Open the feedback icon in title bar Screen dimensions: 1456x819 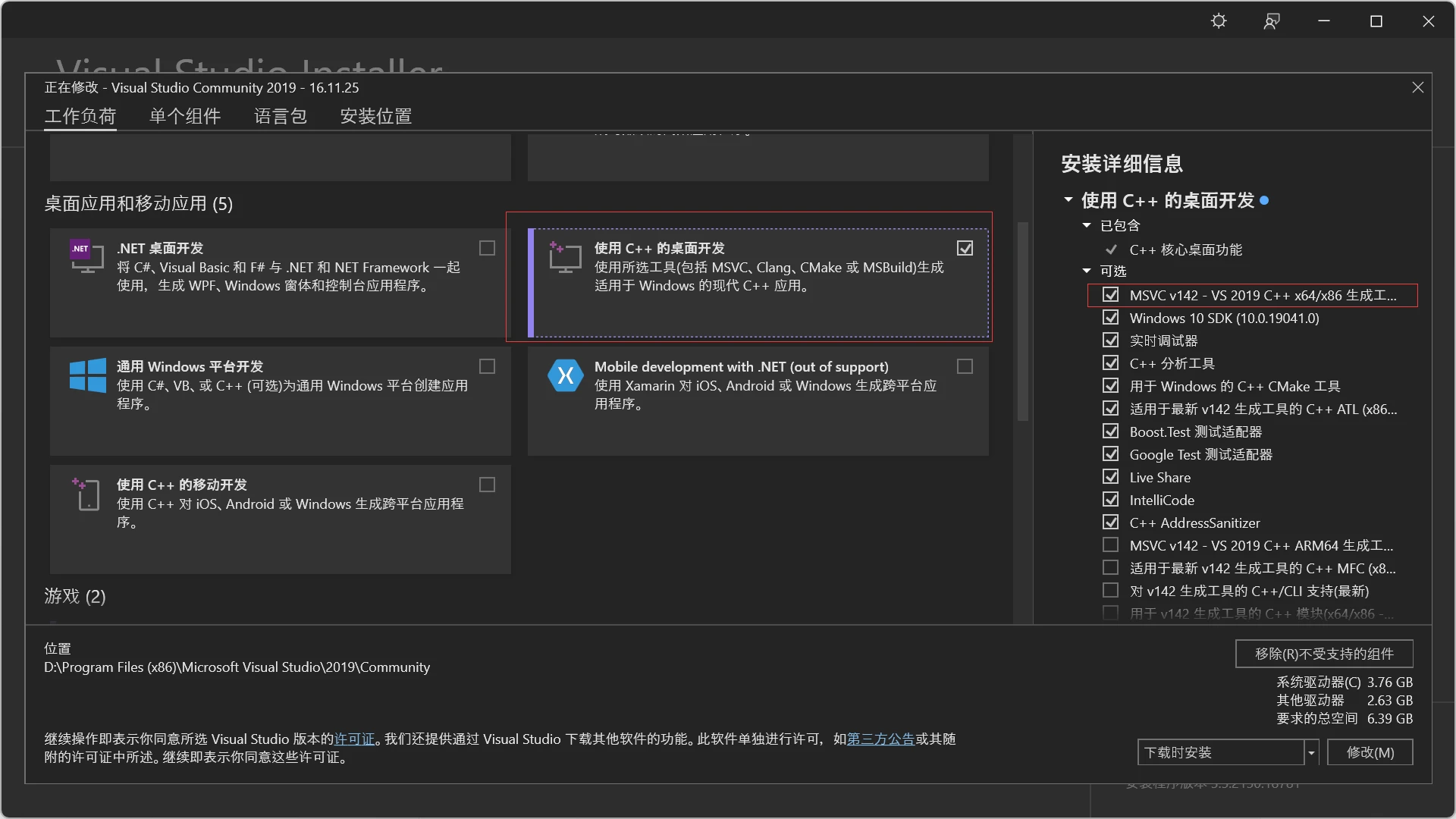pos(1272,21)
